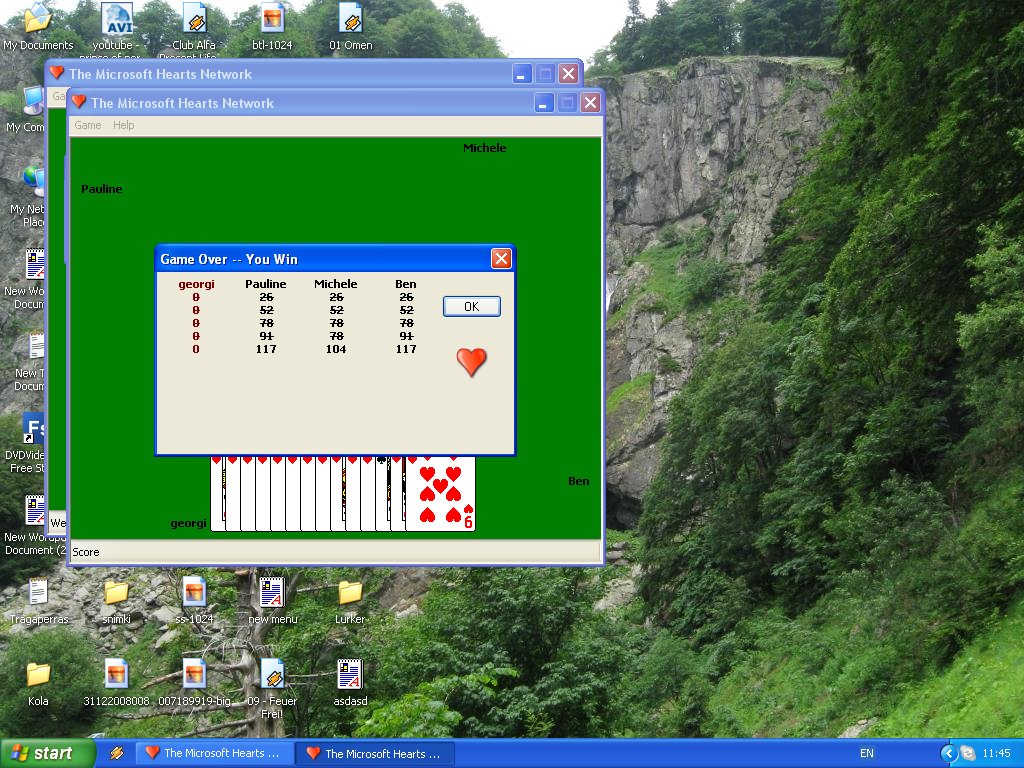Select the six of hearts card
The image size is (1024, 768).
coord(441,492)
